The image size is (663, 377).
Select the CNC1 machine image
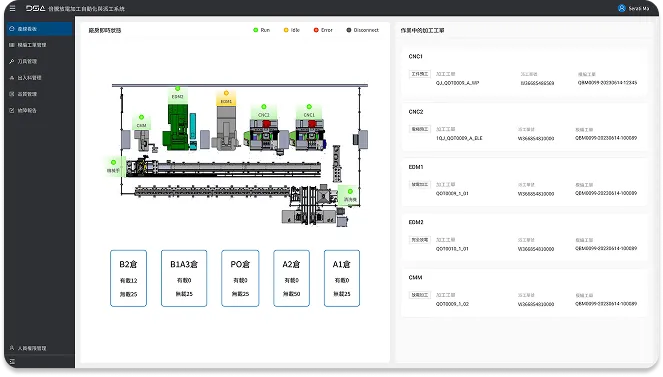(310, 135)
